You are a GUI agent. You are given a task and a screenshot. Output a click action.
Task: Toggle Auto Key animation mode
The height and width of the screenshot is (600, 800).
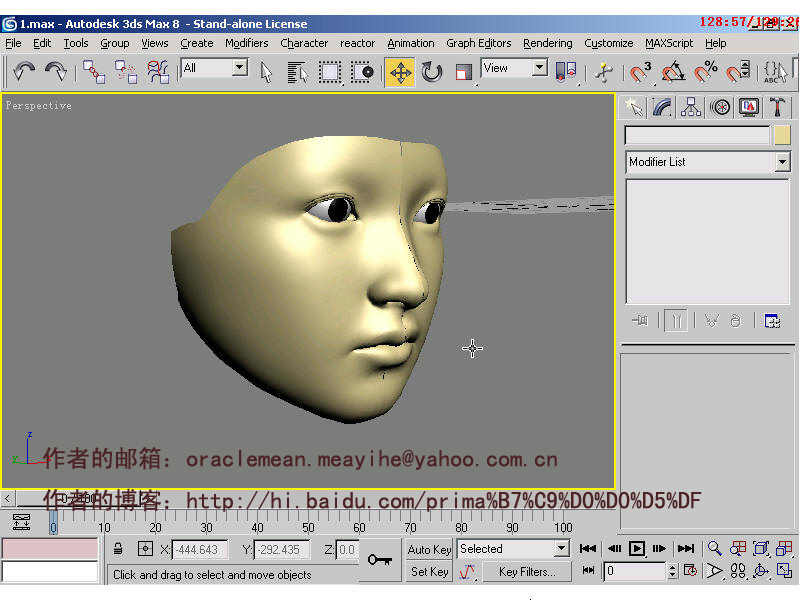tap(429, 549)
